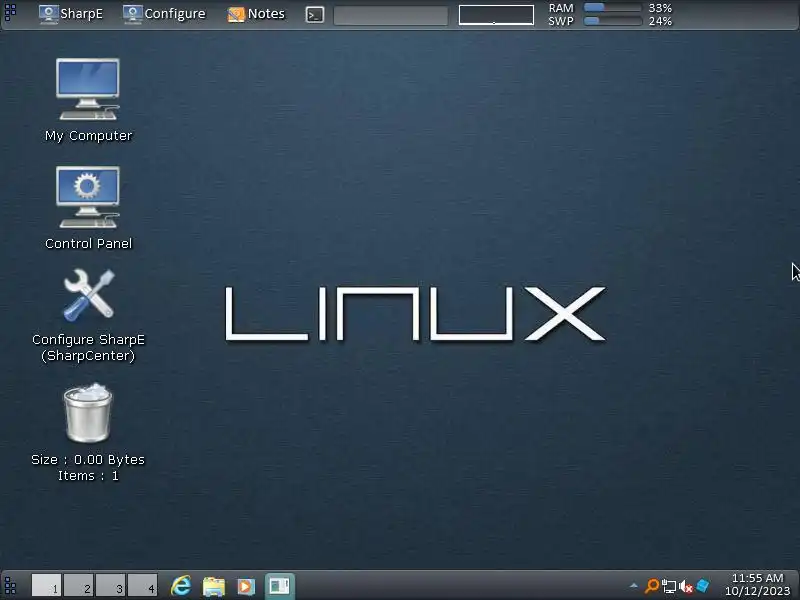
Task: Open the Notes item in top bar
Action: (x=256, y=14)
